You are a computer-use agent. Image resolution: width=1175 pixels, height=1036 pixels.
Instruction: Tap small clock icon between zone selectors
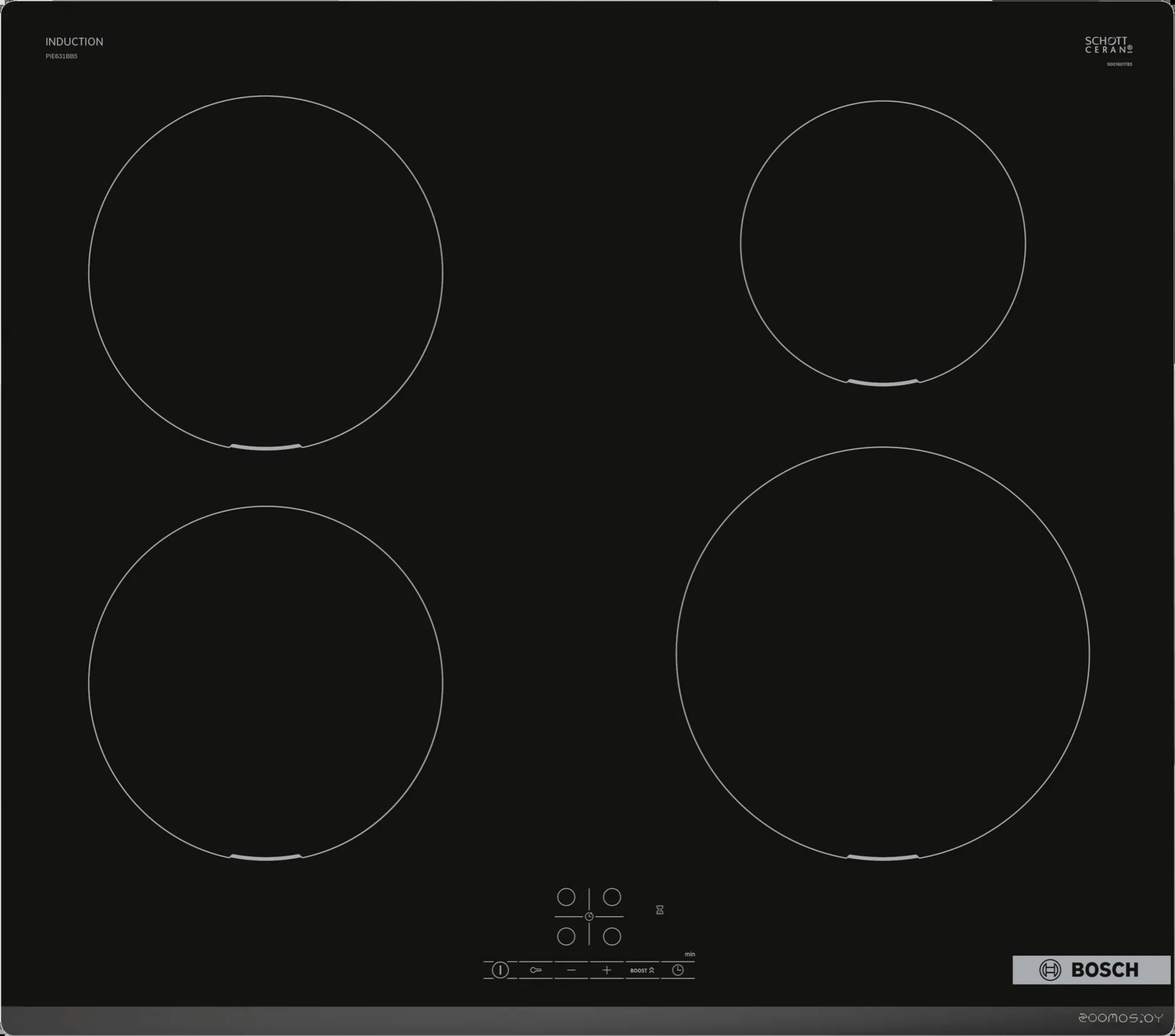[x=589, y=917]
